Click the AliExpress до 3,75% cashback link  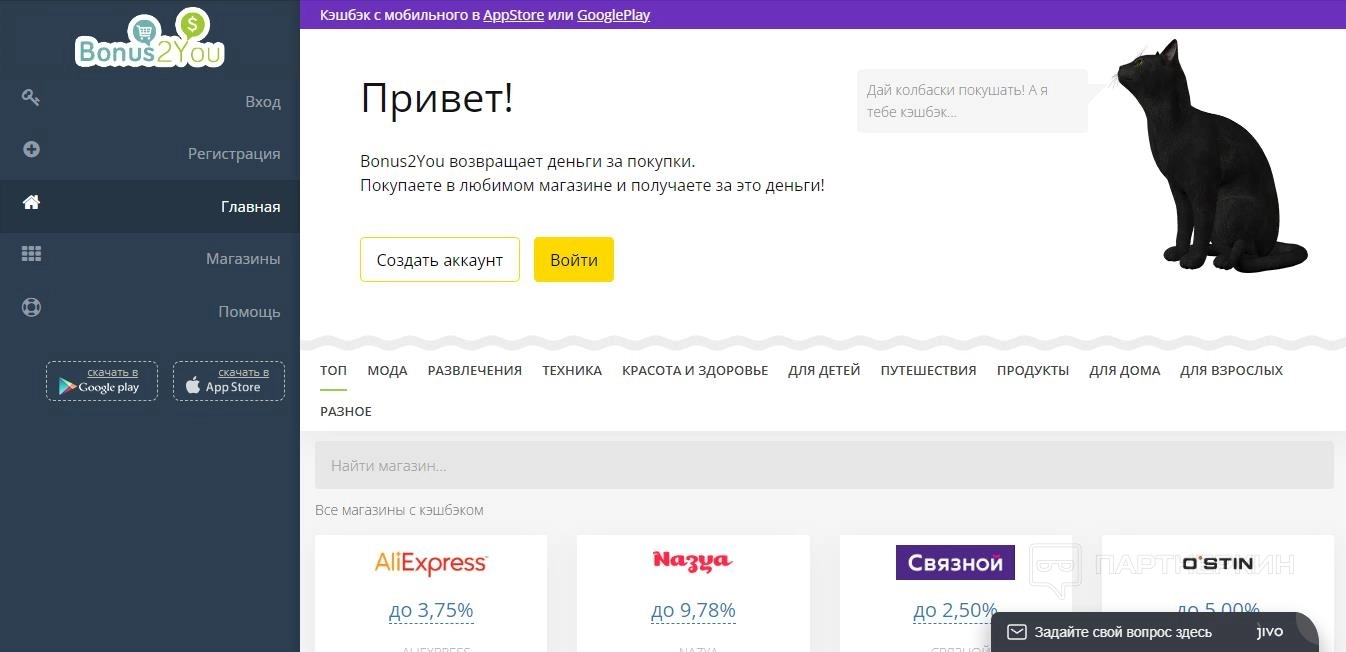[431, 610]
